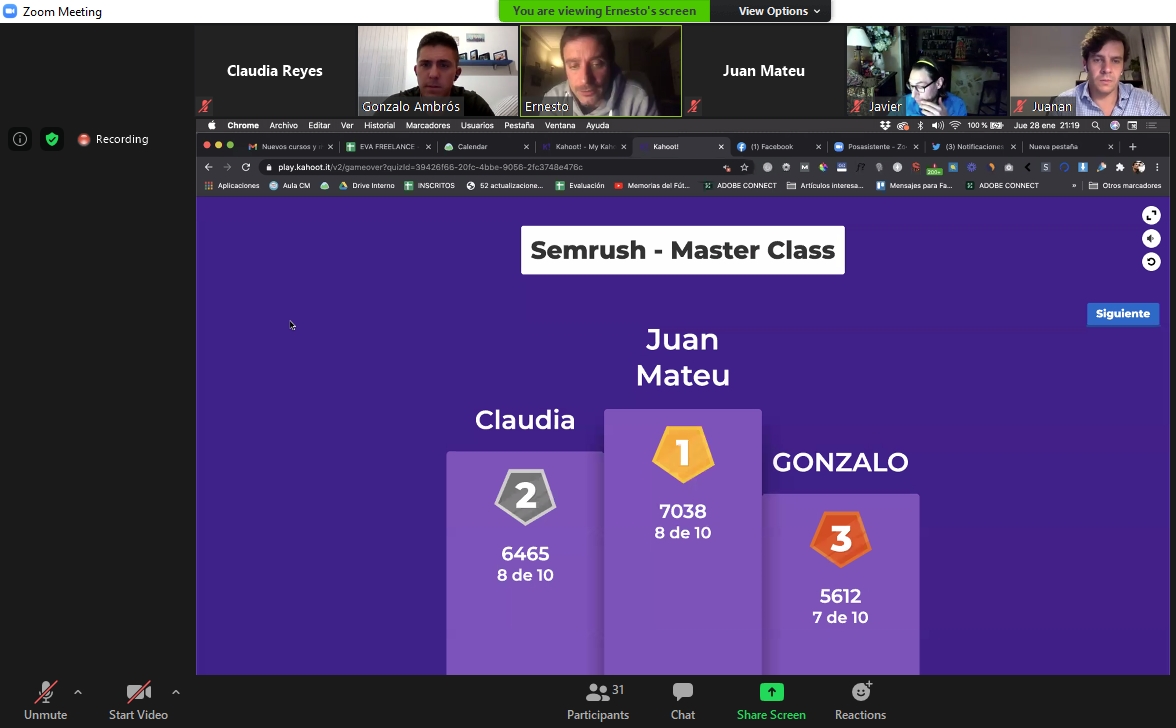This screenshot has width=1176, height=728.
Task: Toggle Kahoot sound icon
Action: tap(1150, 238)
